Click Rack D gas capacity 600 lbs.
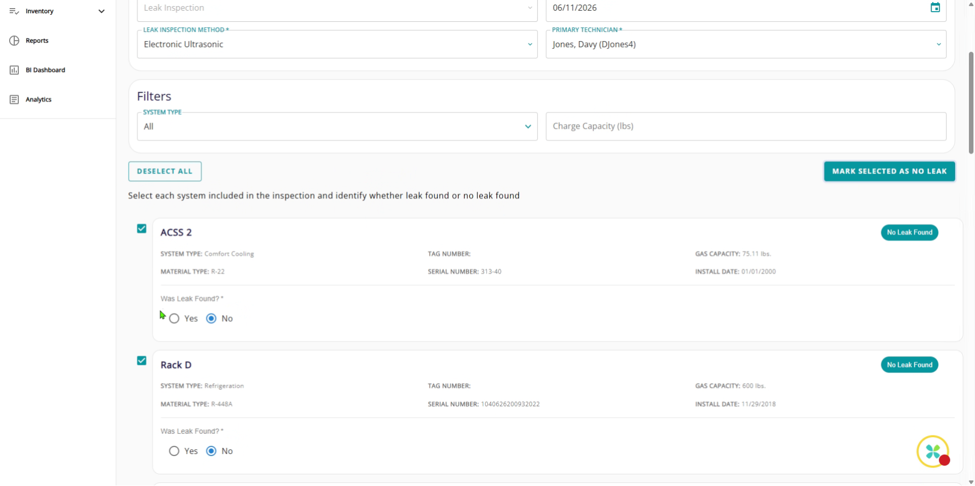This screenshot has height=486, width=975. click(x=752, y=386)
